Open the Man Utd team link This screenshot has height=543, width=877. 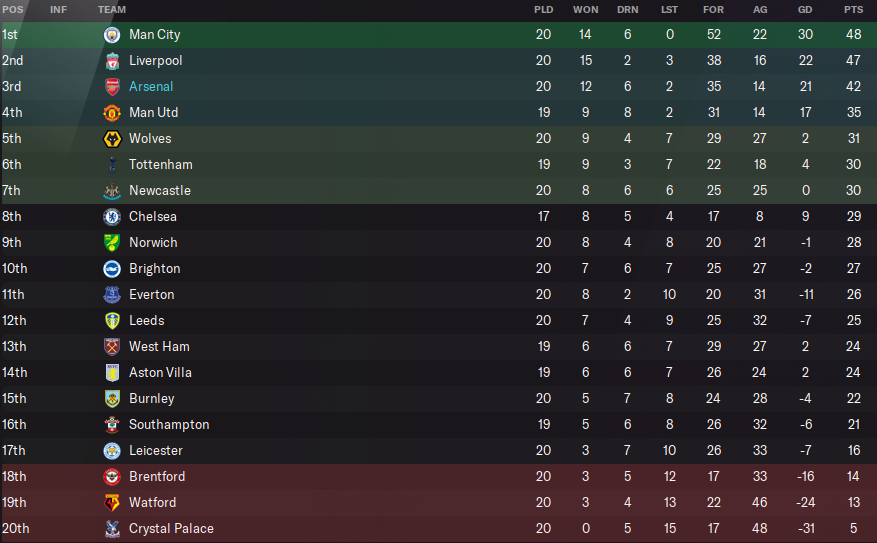(x=153, y=113)
